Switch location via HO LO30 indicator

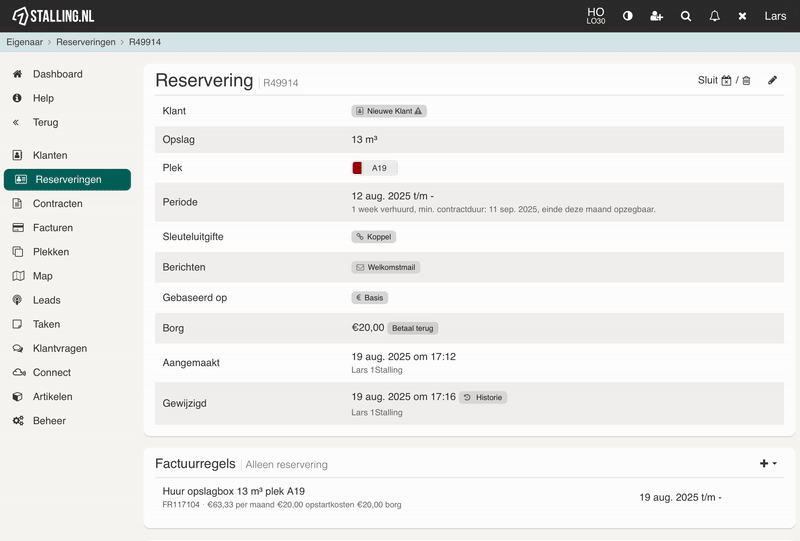pos(595,16)
